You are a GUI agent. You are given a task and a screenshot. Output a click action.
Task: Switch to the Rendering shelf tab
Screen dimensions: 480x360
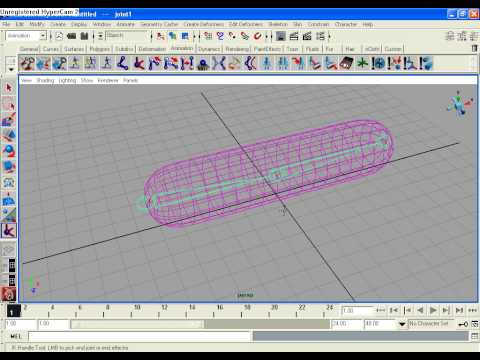tap(237, 49)
